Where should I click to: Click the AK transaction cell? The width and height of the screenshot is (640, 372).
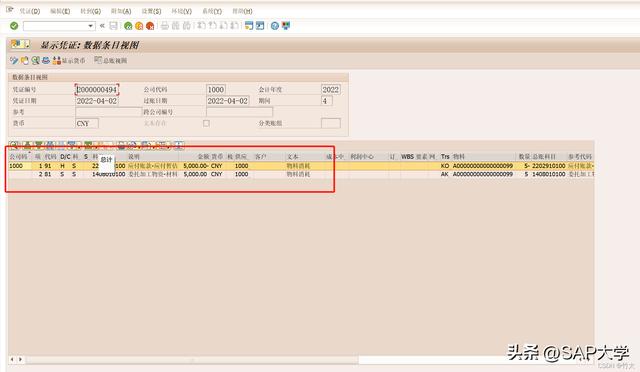click(445, 174)
